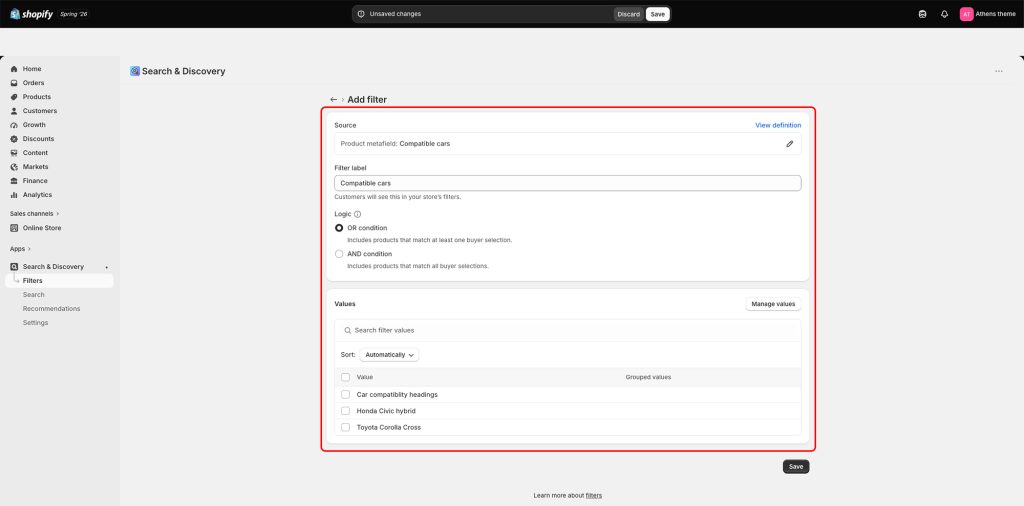Check Honda Civic hybrid checkbox
The width and height of the screenshot is (1024, 506).
tap(345, 411)
